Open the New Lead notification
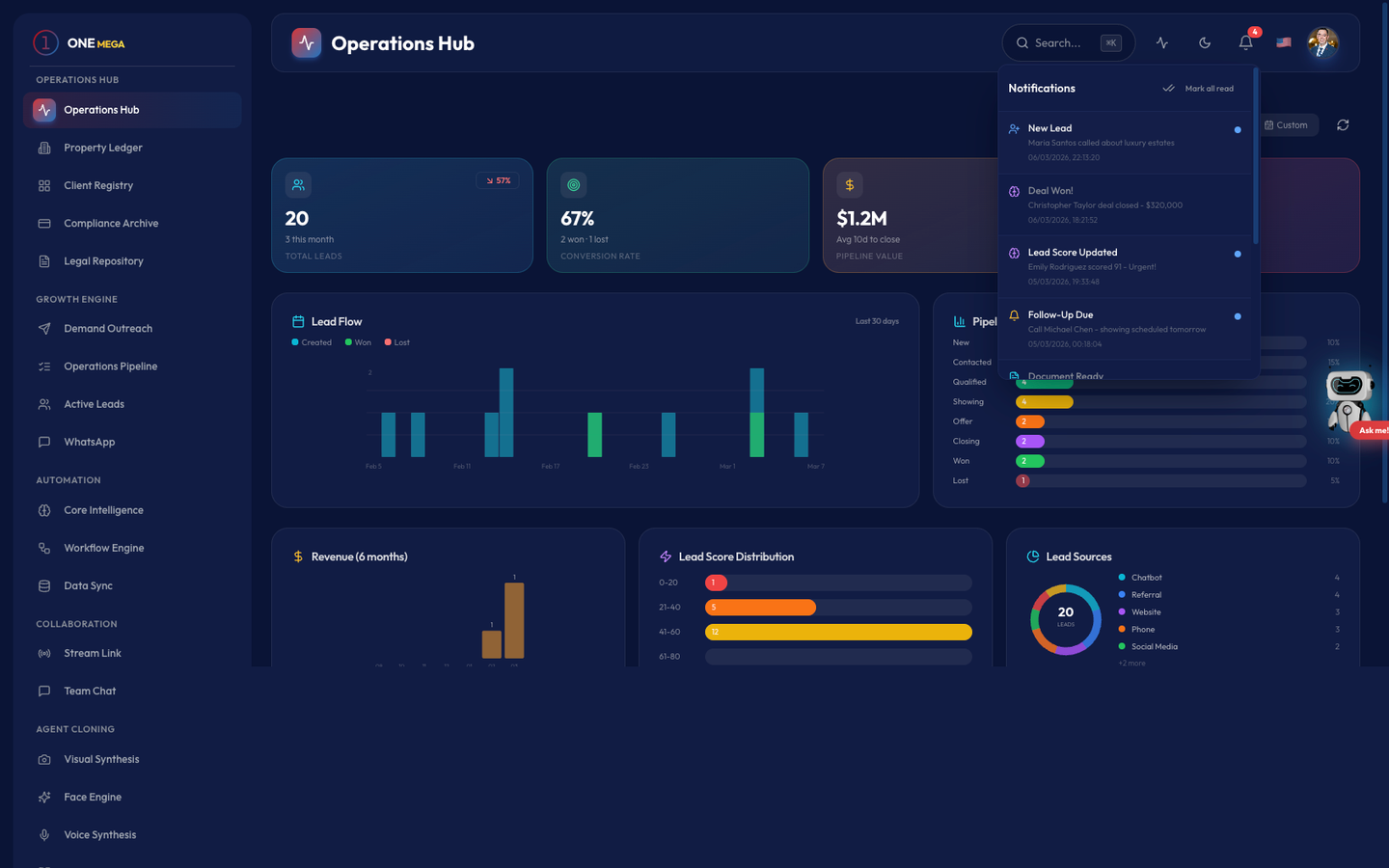This screenshot has width=1389, height=868. tap(1125, 142)
